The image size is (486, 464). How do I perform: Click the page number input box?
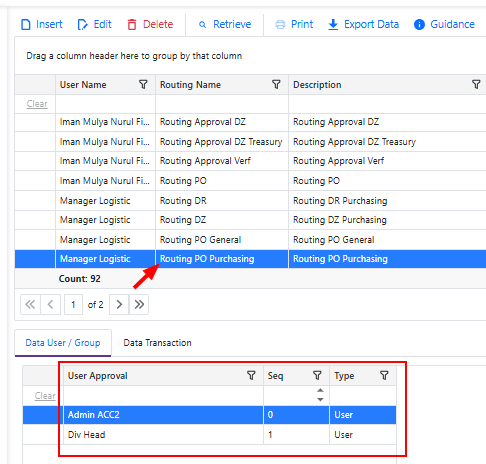(x=73, y=304)
